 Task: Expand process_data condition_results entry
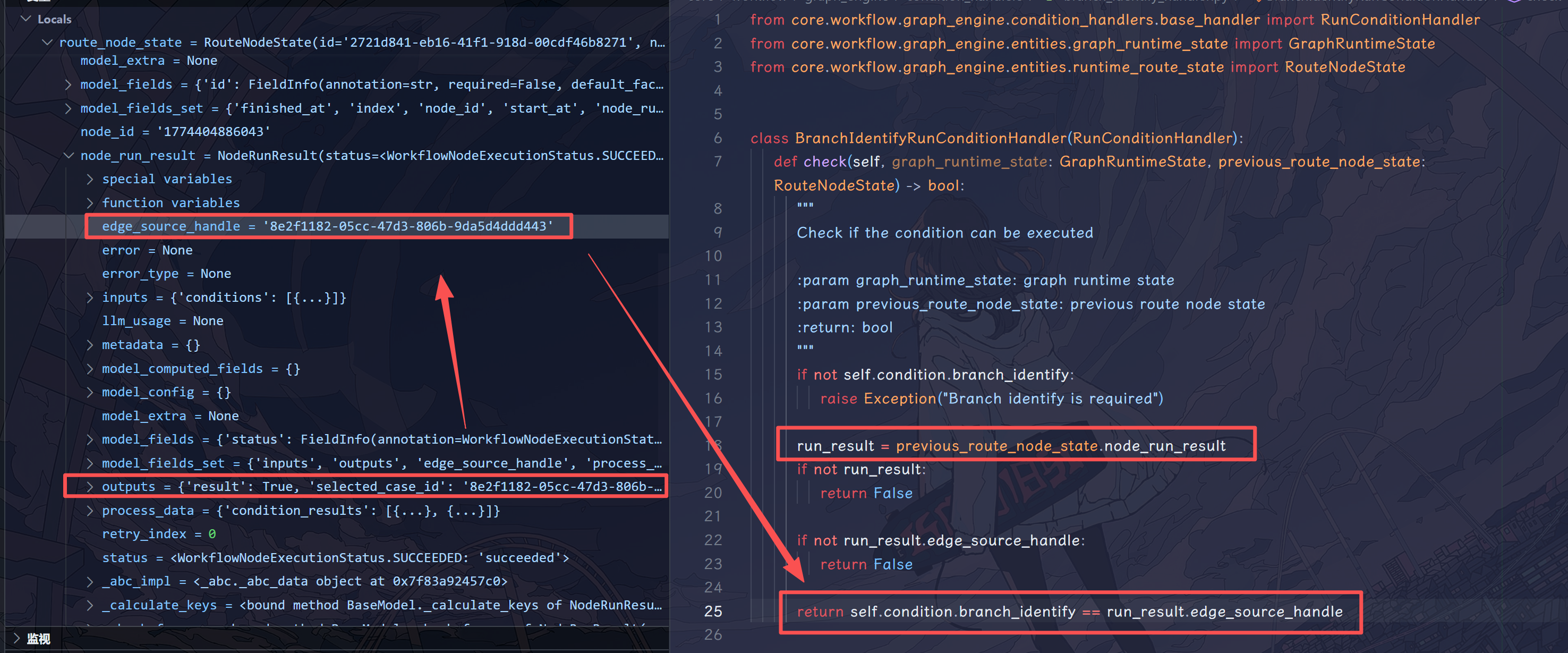click(90, 511)
